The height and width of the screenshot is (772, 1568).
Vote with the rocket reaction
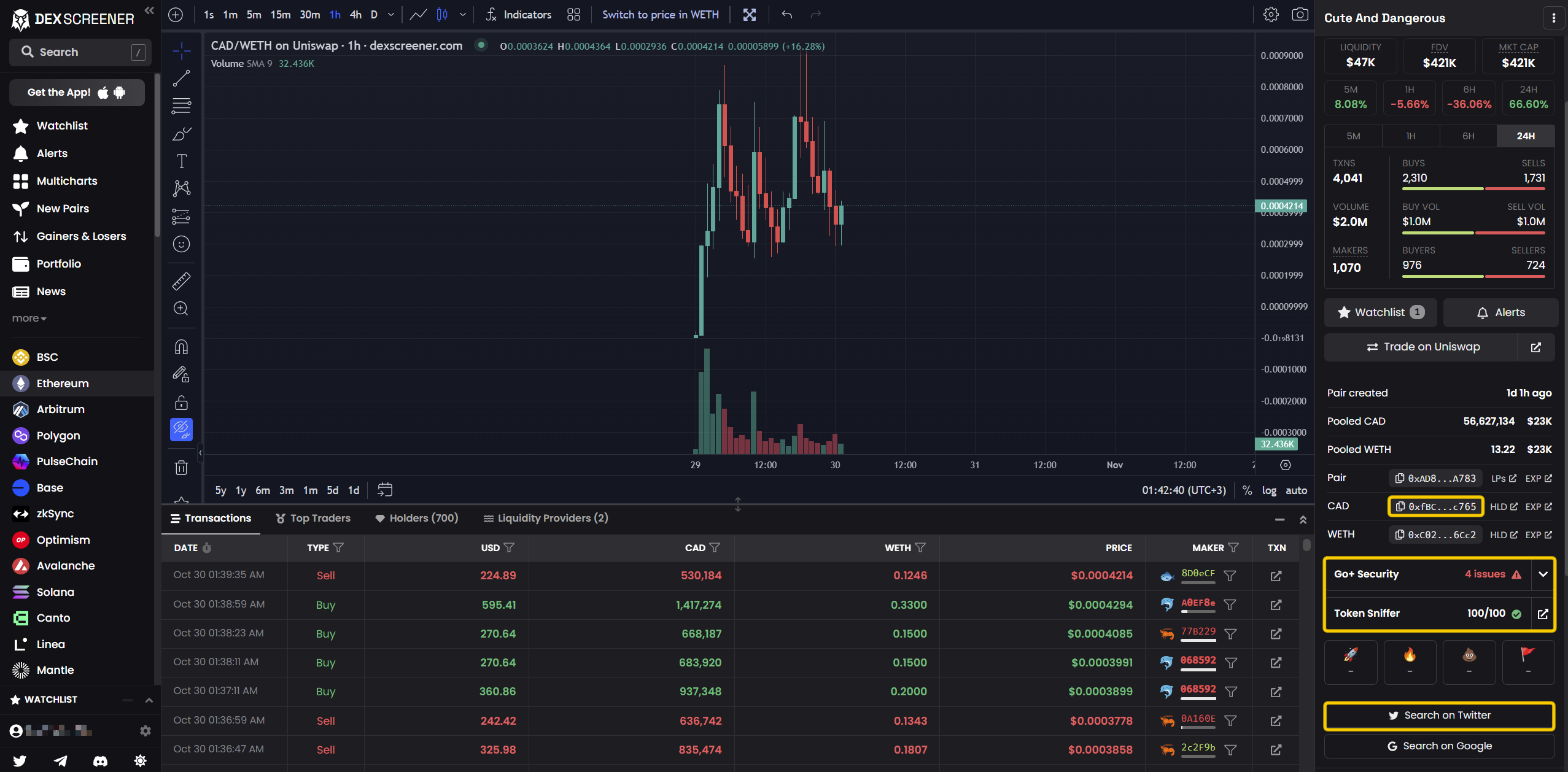1350,662
